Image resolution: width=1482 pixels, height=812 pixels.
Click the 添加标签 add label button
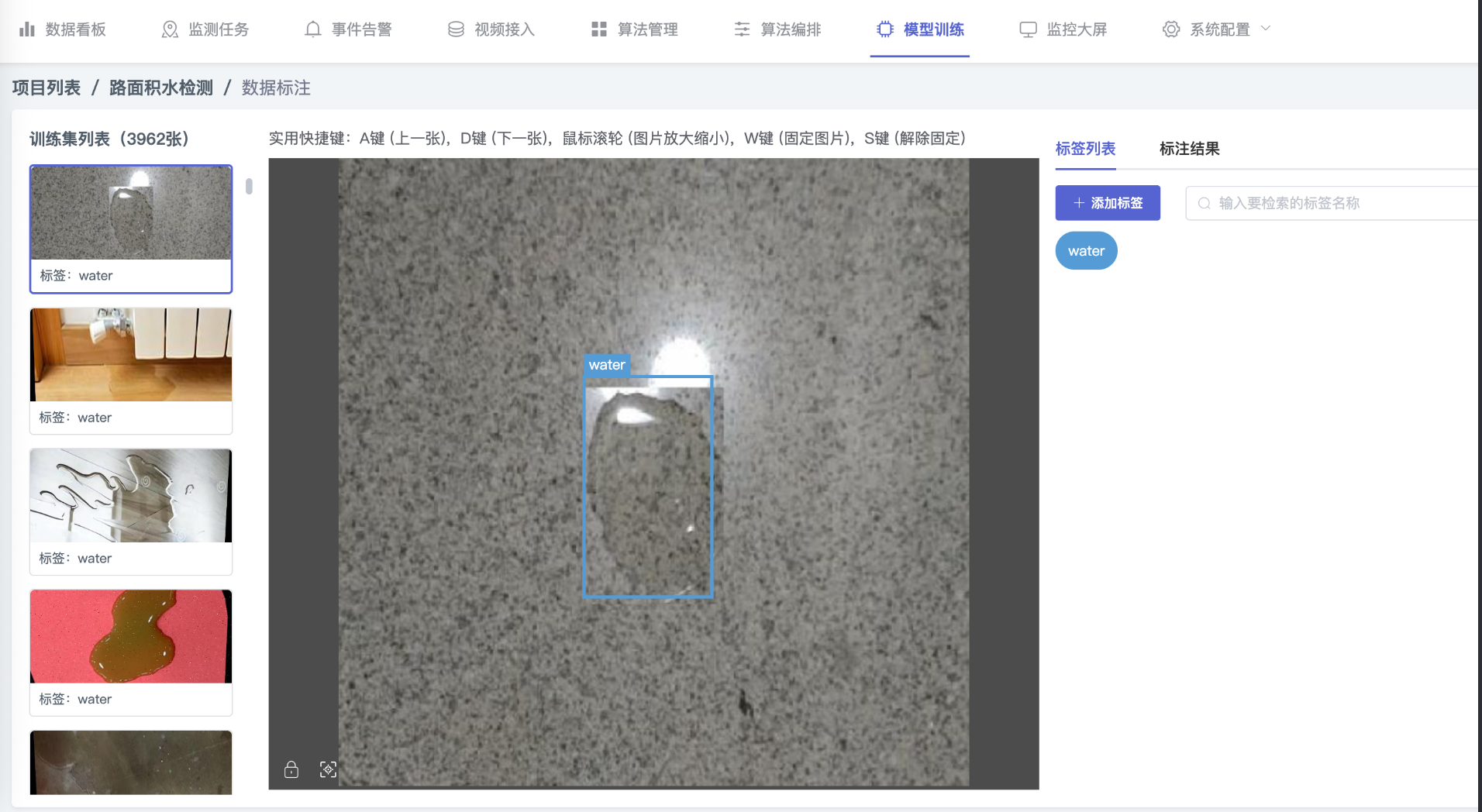1108,202
